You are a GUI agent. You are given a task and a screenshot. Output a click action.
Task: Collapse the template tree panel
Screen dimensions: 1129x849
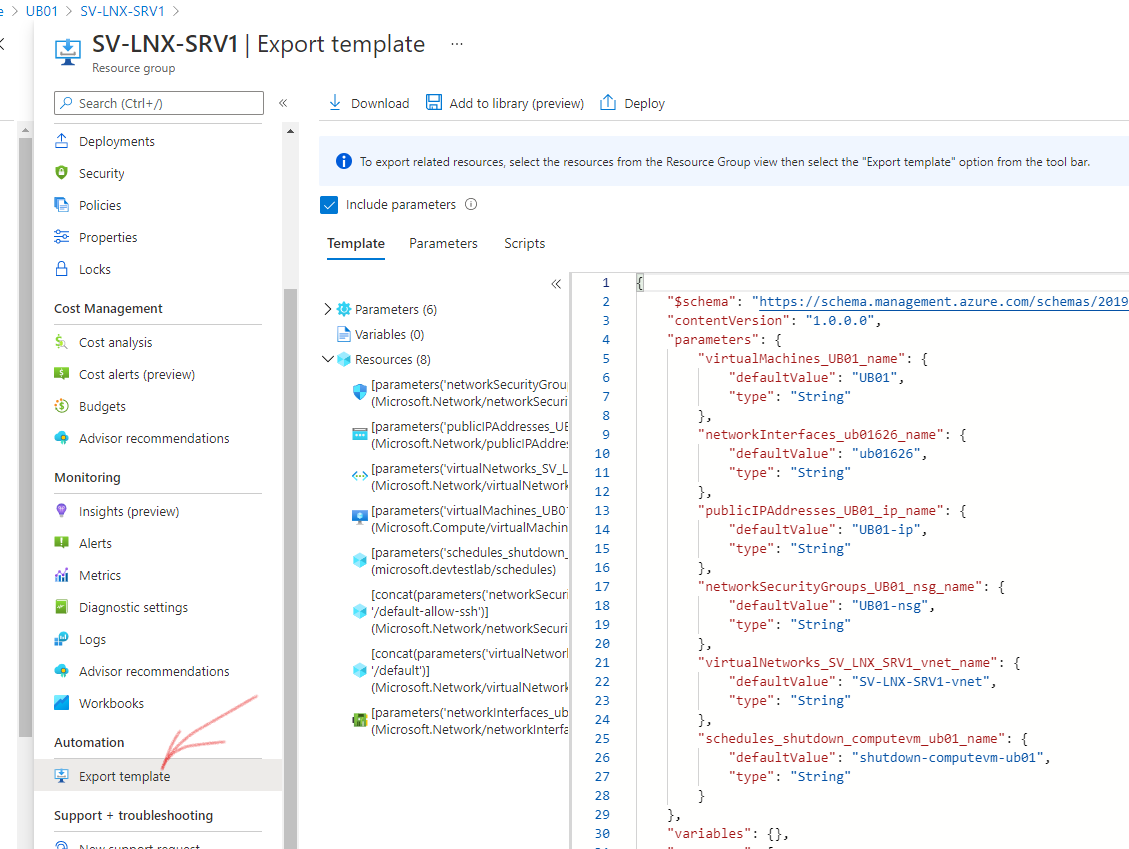coord(556,284)
